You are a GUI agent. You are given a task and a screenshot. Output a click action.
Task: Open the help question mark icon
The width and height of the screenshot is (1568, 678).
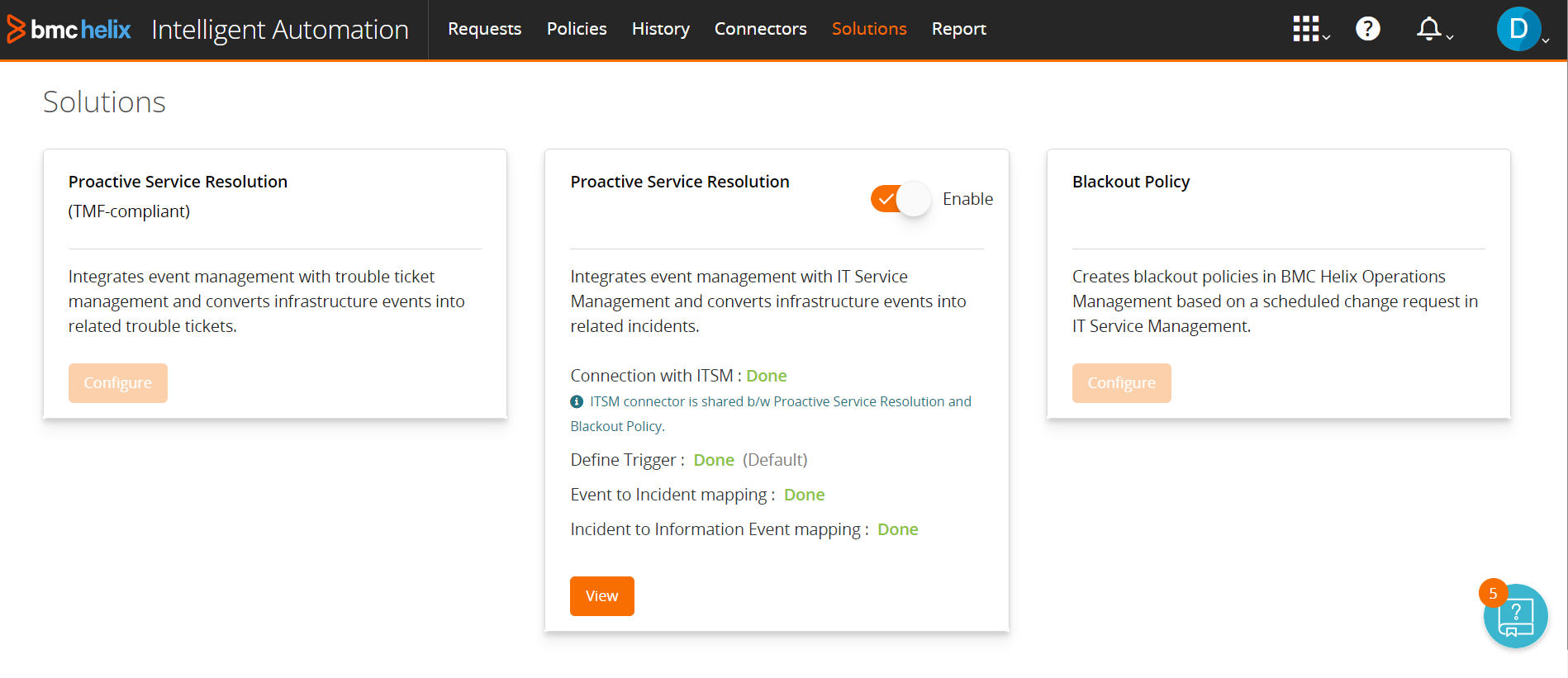(1368, 29)
